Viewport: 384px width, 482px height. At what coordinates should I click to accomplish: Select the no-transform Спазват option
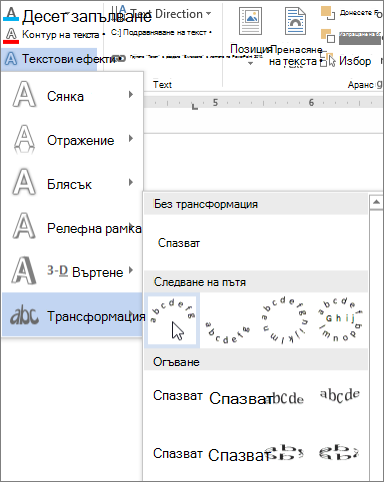(179, 243)
